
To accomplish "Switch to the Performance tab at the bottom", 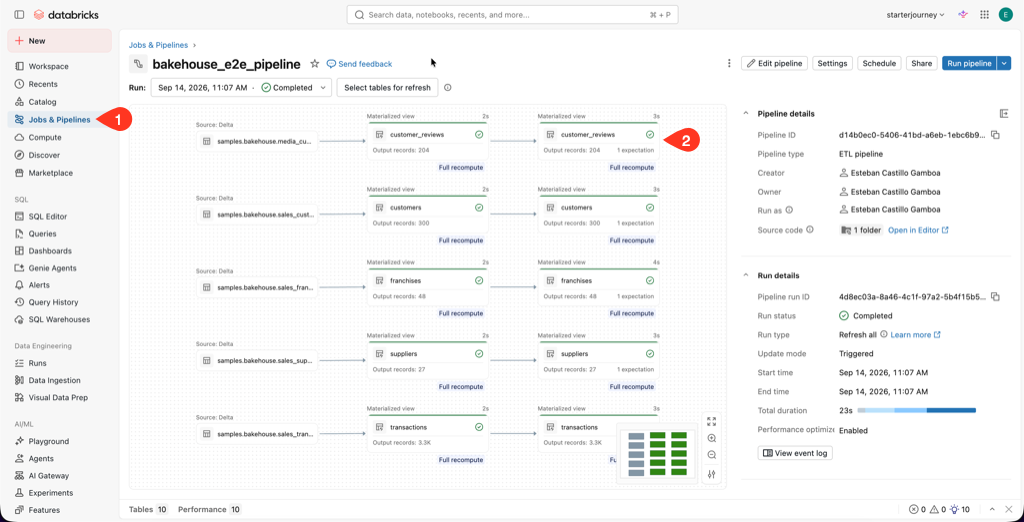I will (x=210, y=510).
